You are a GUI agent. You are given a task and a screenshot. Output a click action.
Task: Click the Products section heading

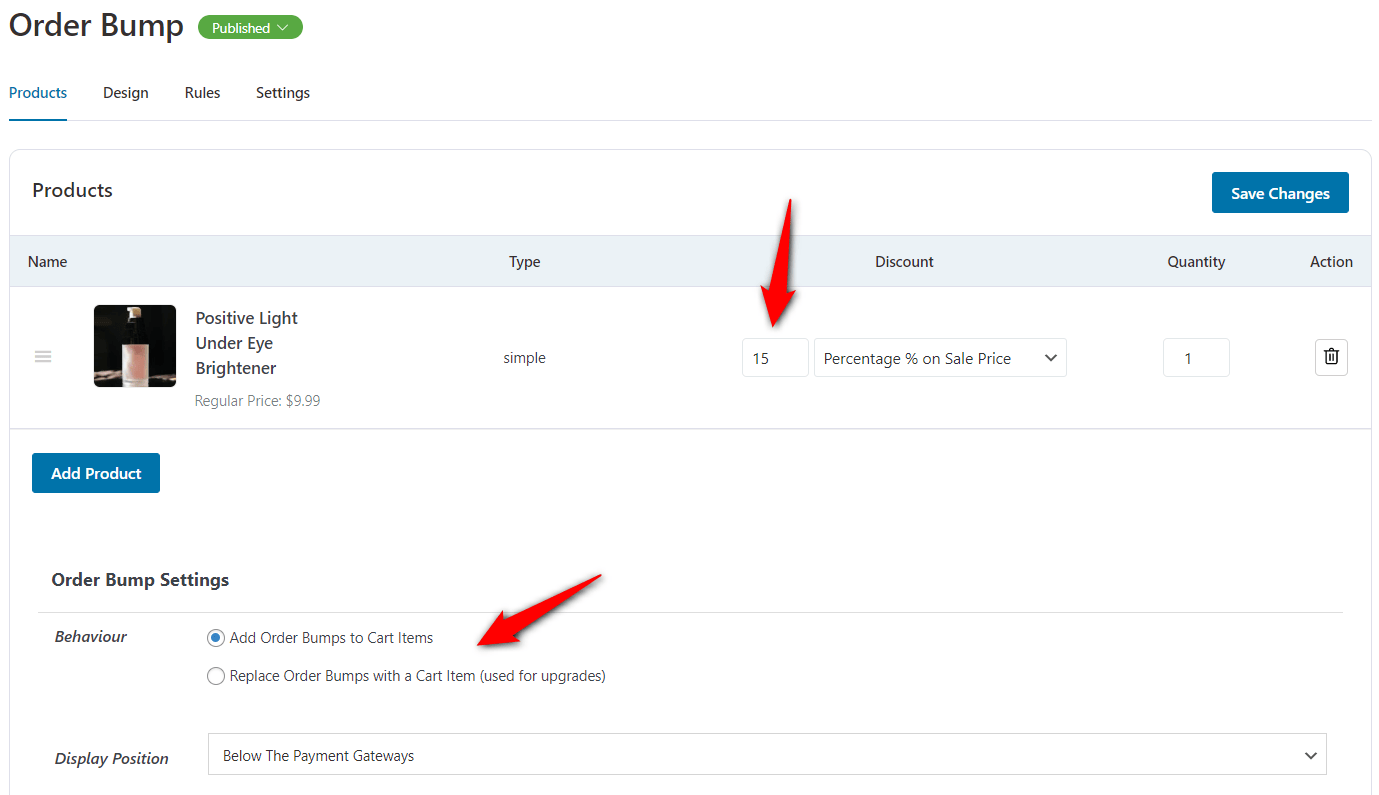72,190
